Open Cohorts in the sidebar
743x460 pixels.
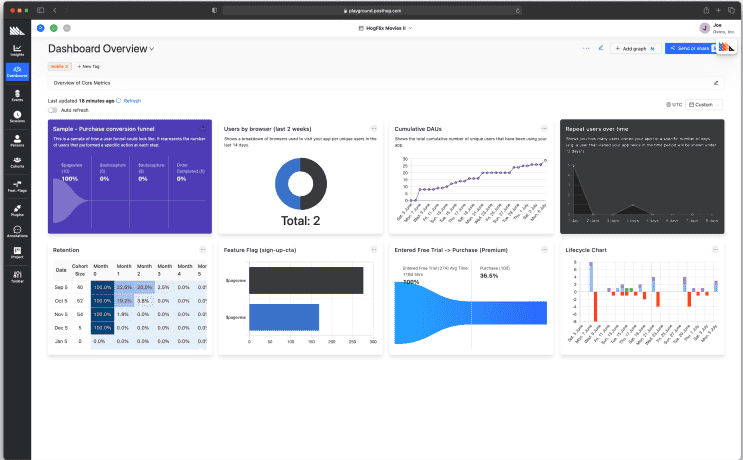[x=17, y=162]
